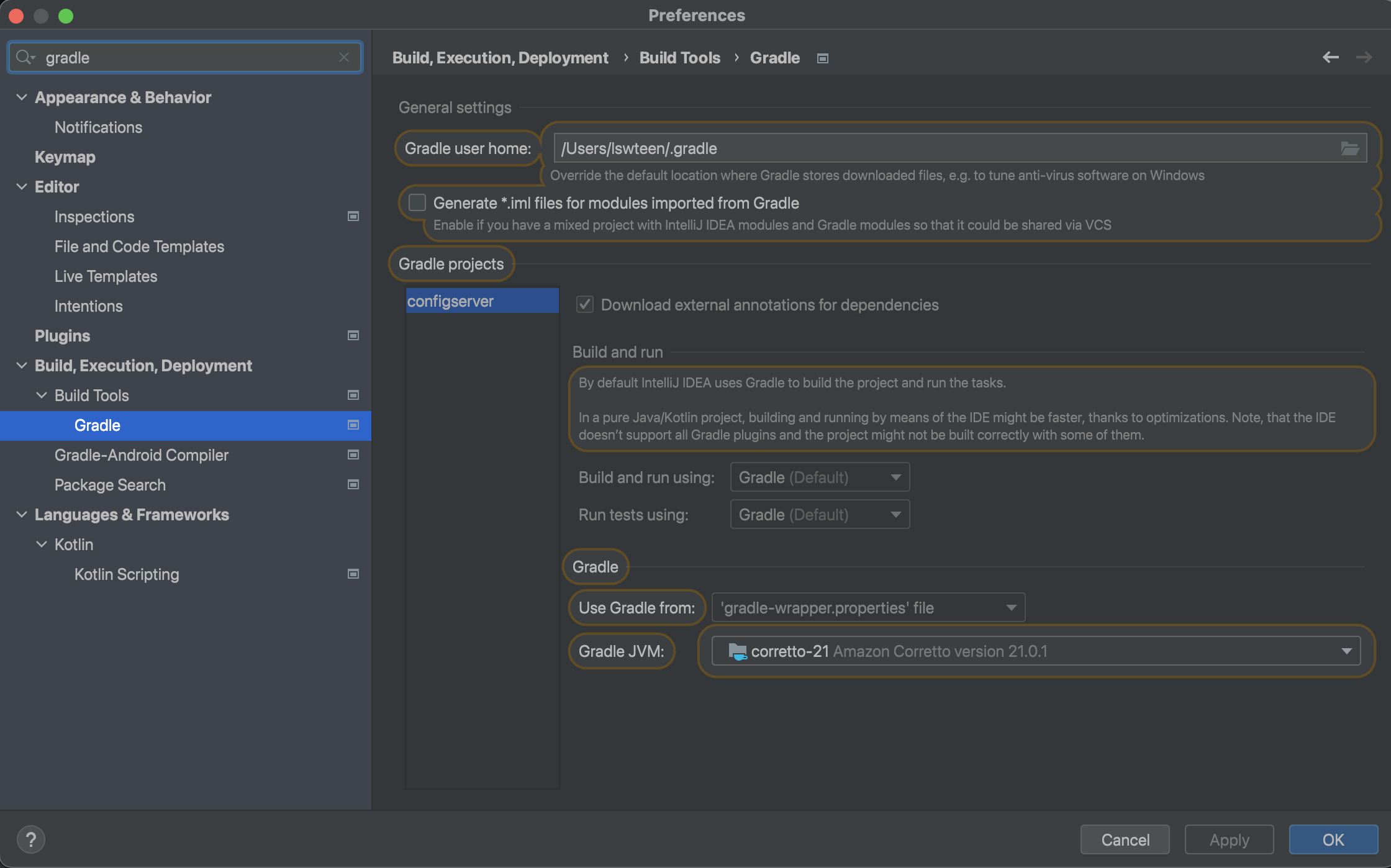This screenshot has width=1391, height=868.
Task: Click the project settings icon beside Plugins
Action: coord(353,336)
